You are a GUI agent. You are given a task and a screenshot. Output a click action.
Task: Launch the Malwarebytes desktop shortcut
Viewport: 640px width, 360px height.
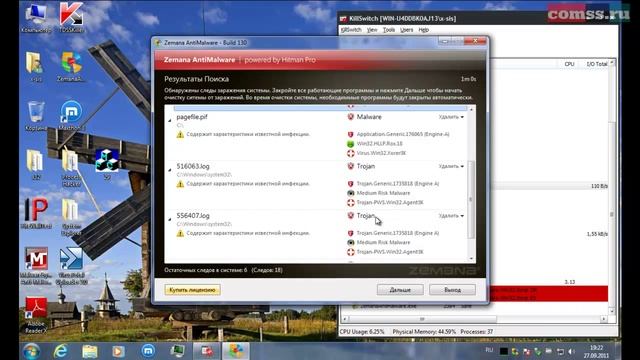[36, 266]
